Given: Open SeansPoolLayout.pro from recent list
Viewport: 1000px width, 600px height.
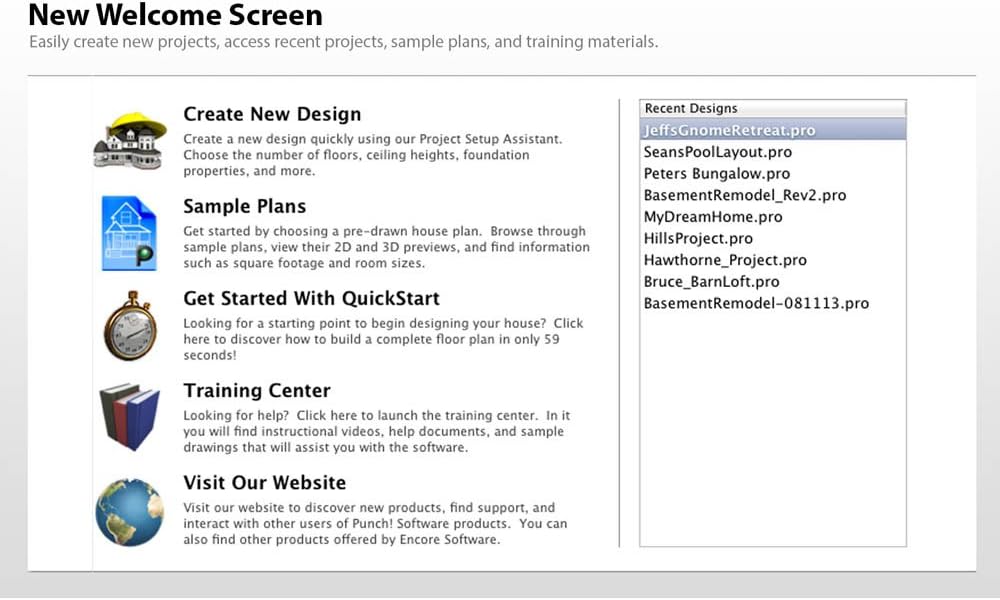Looking at the screenshot, I should pos(717,152).
